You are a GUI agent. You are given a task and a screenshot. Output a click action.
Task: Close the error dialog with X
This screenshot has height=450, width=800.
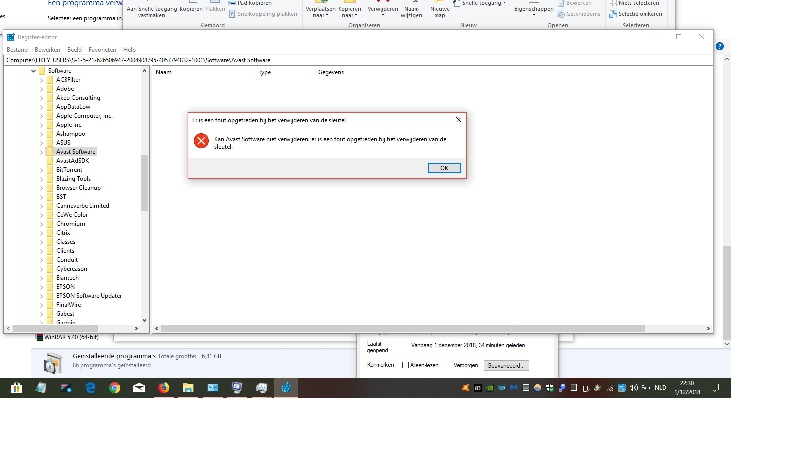pos(458,119)
